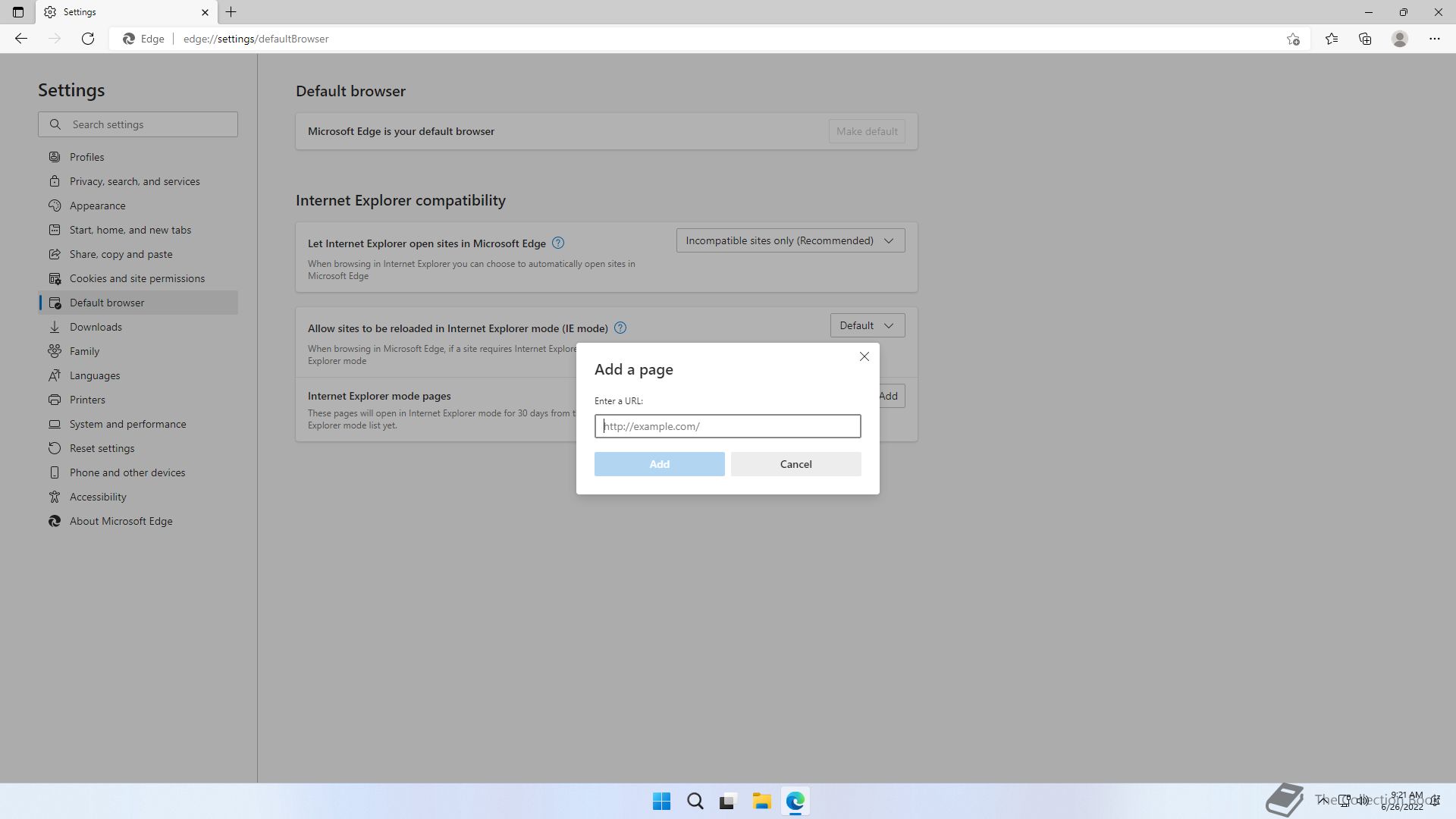1456x819 pixels.
Task: Expand Incompatible sites only dropdown
Action: (790, 240)
